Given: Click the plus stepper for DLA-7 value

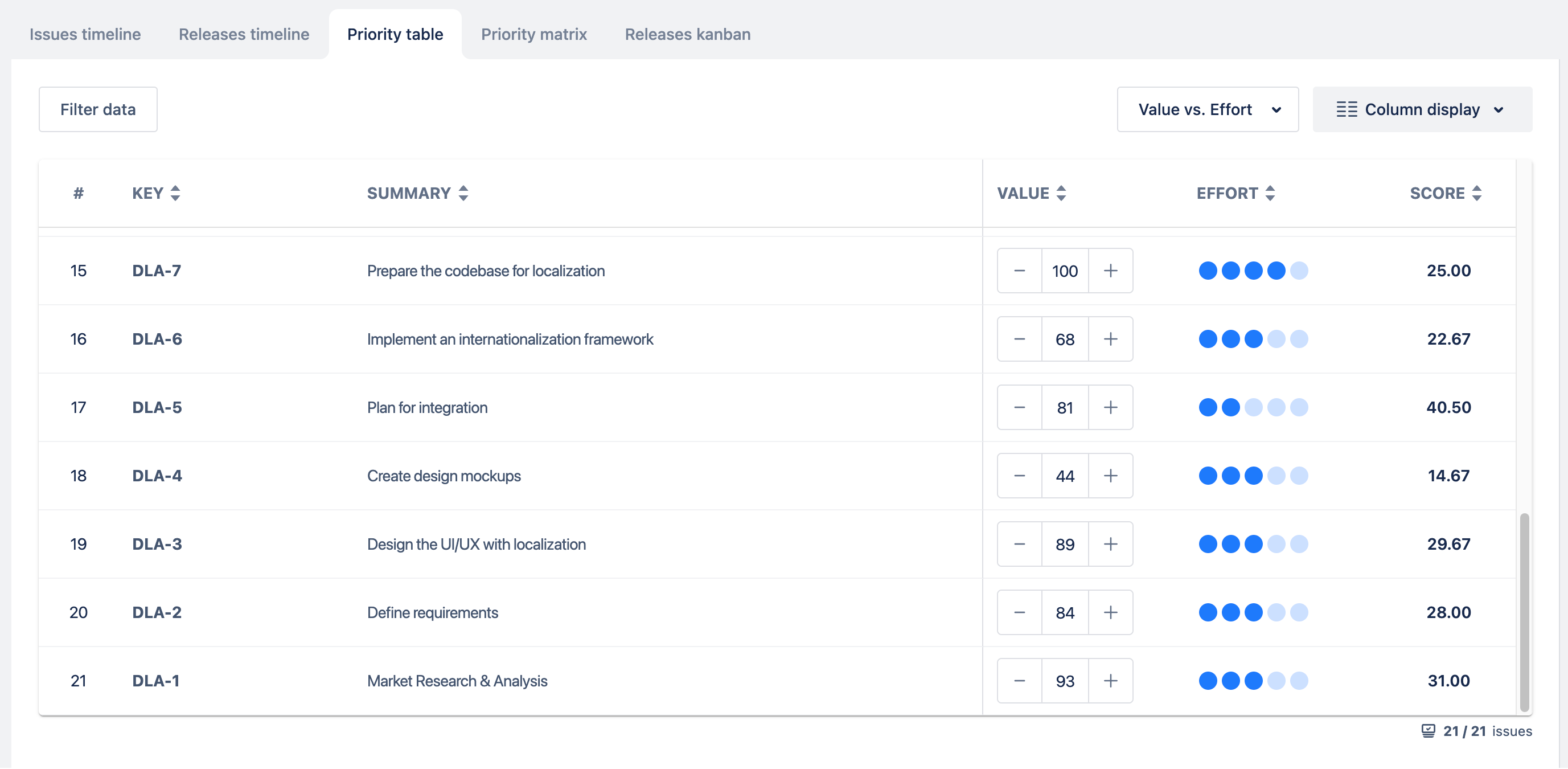Looking at the screenshot, I should click(1110, 271).
